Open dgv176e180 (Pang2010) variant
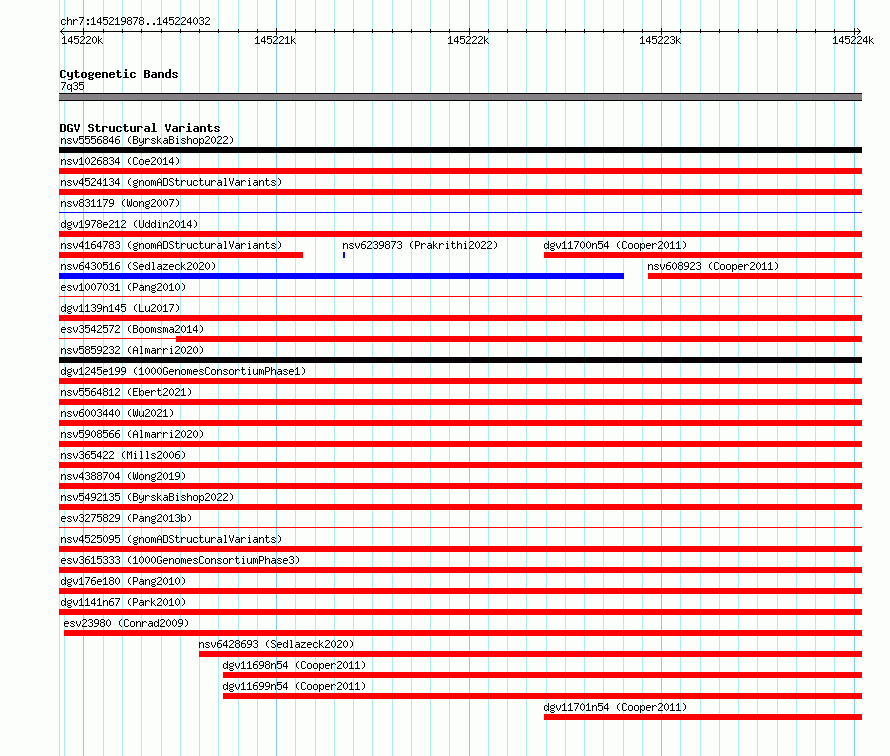 [123, 581]
